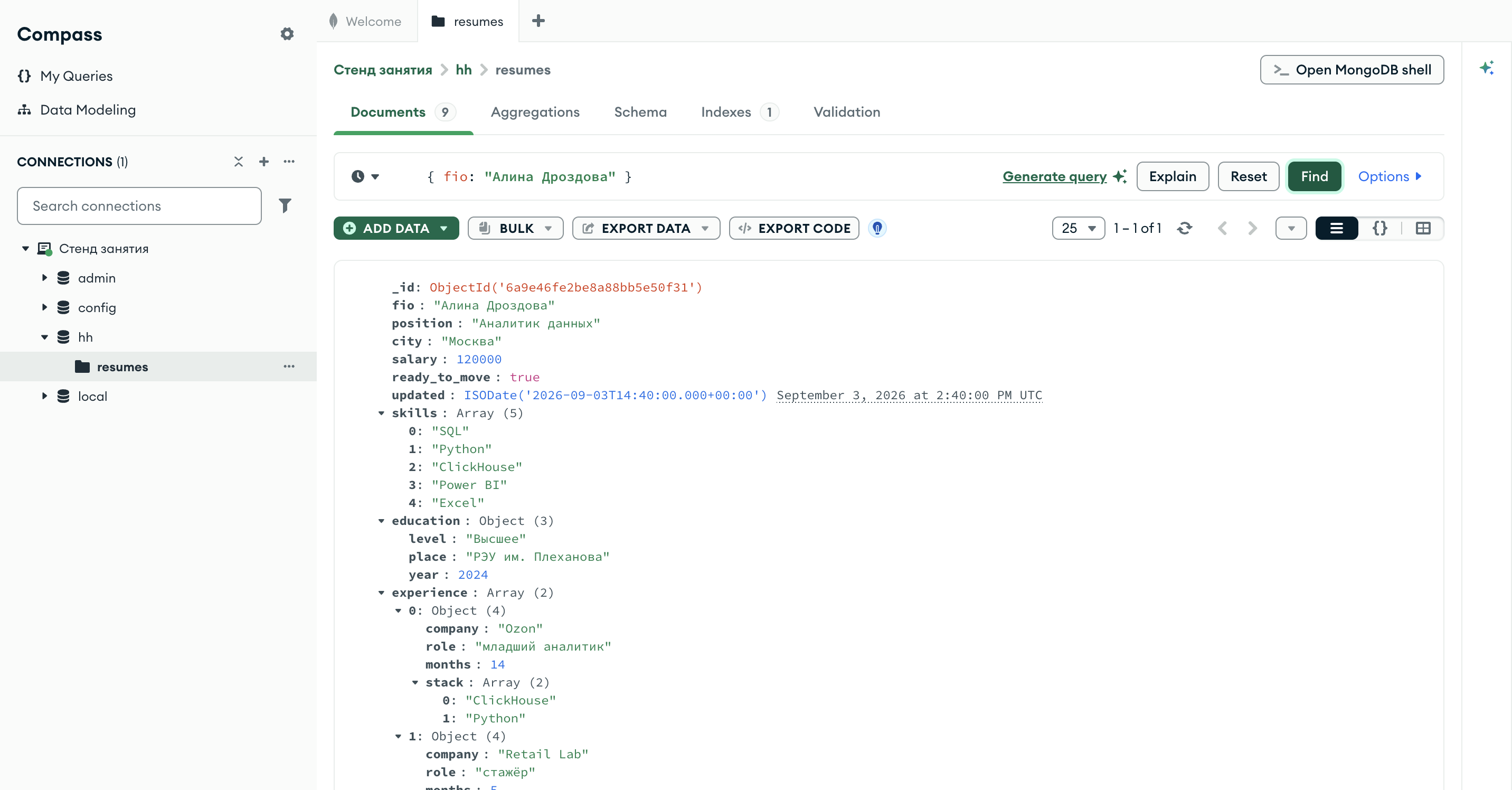Open ADD DATA dropdown

tap(396, 228)
